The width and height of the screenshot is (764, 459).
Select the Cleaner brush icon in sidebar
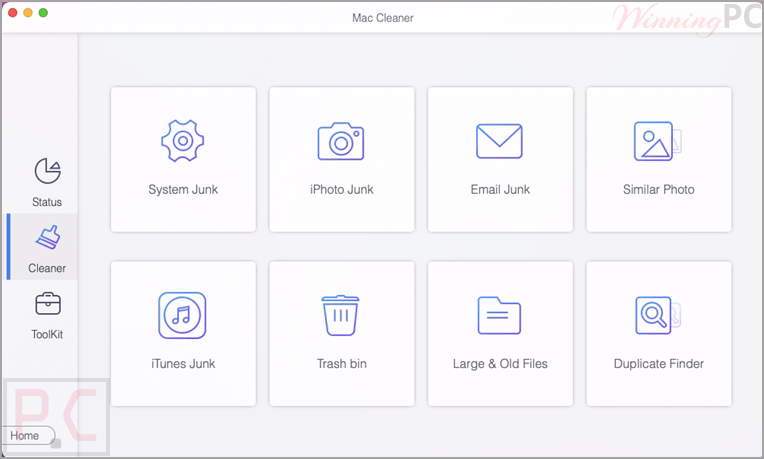48,237
